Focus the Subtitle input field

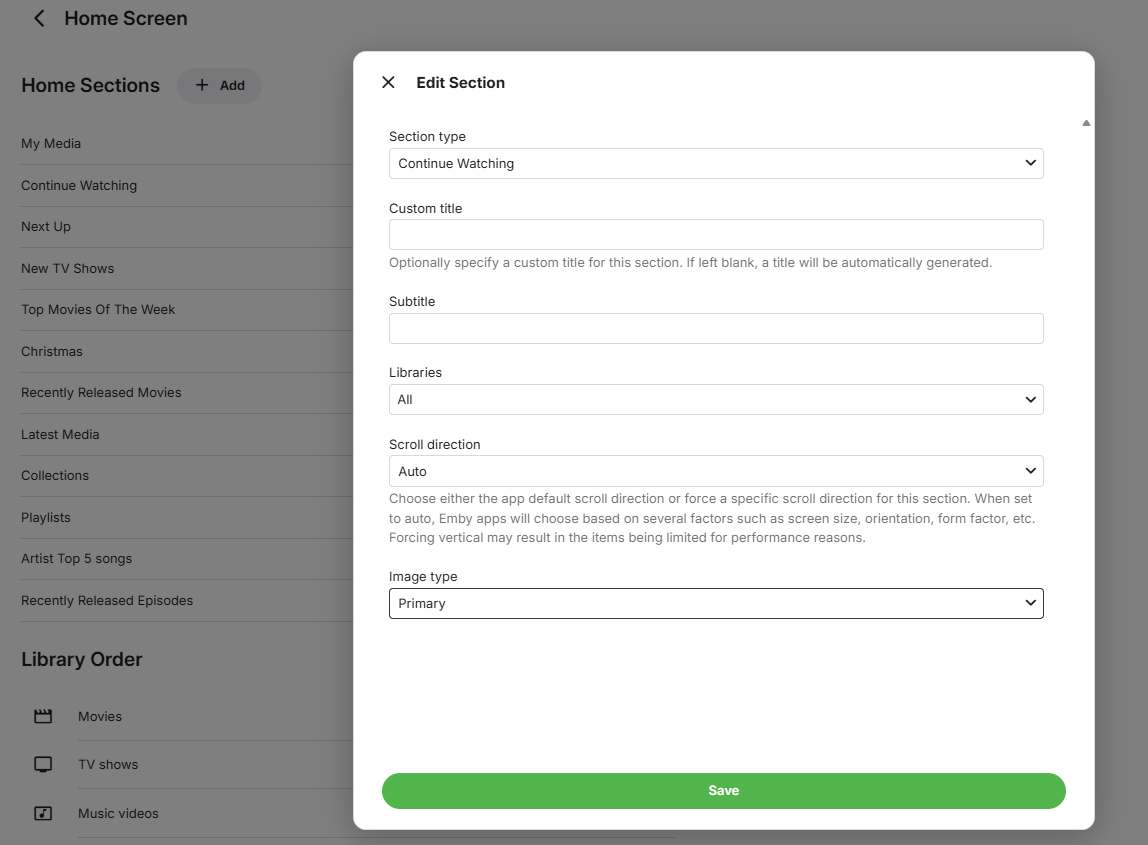click(x=715, y=328)
